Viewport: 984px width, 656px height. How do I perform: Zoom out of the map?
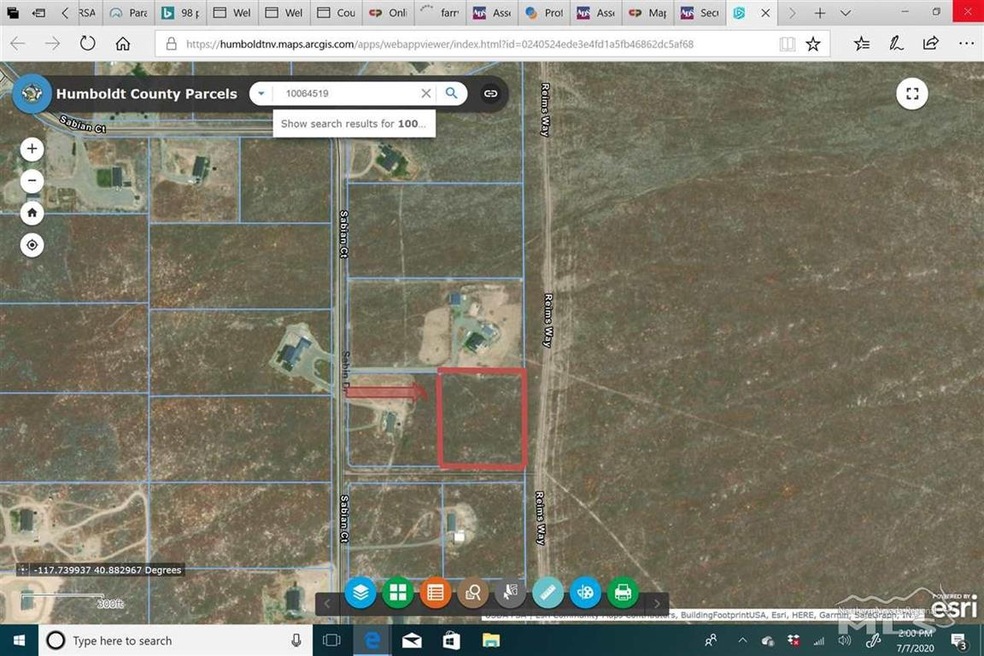31,180
